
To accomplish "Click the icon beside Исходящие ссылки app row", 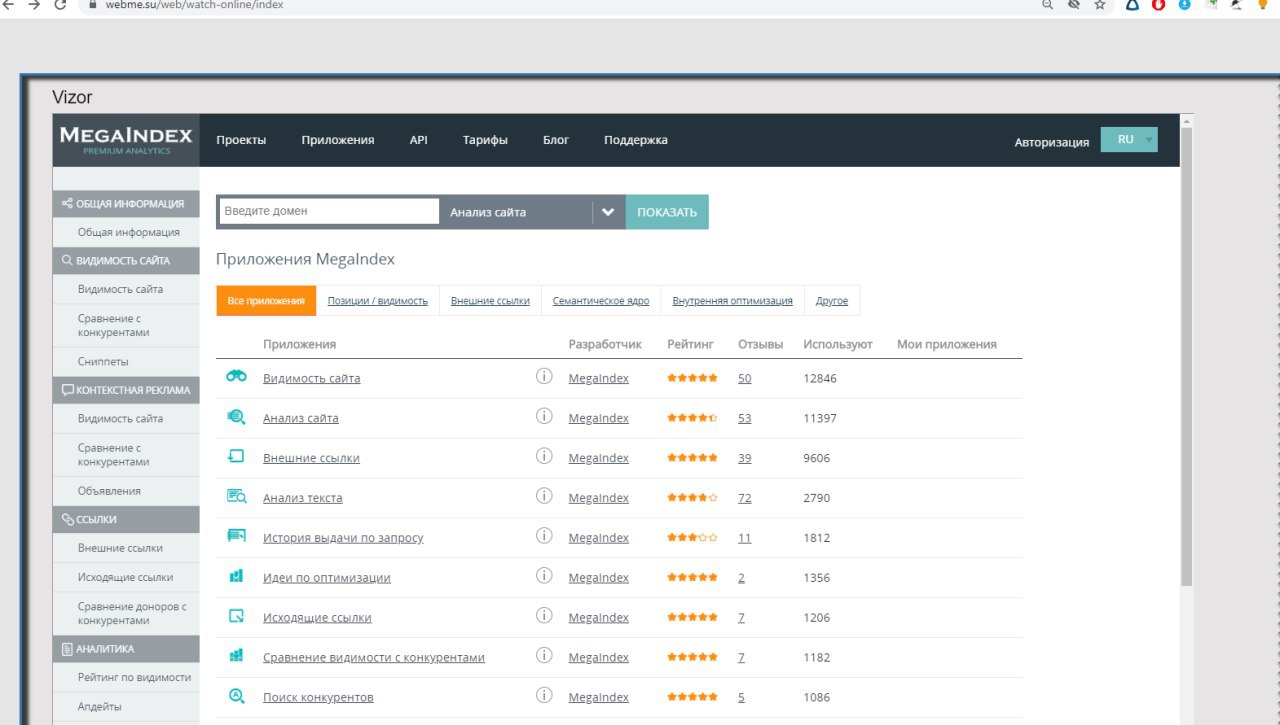I will coord(237,616).
